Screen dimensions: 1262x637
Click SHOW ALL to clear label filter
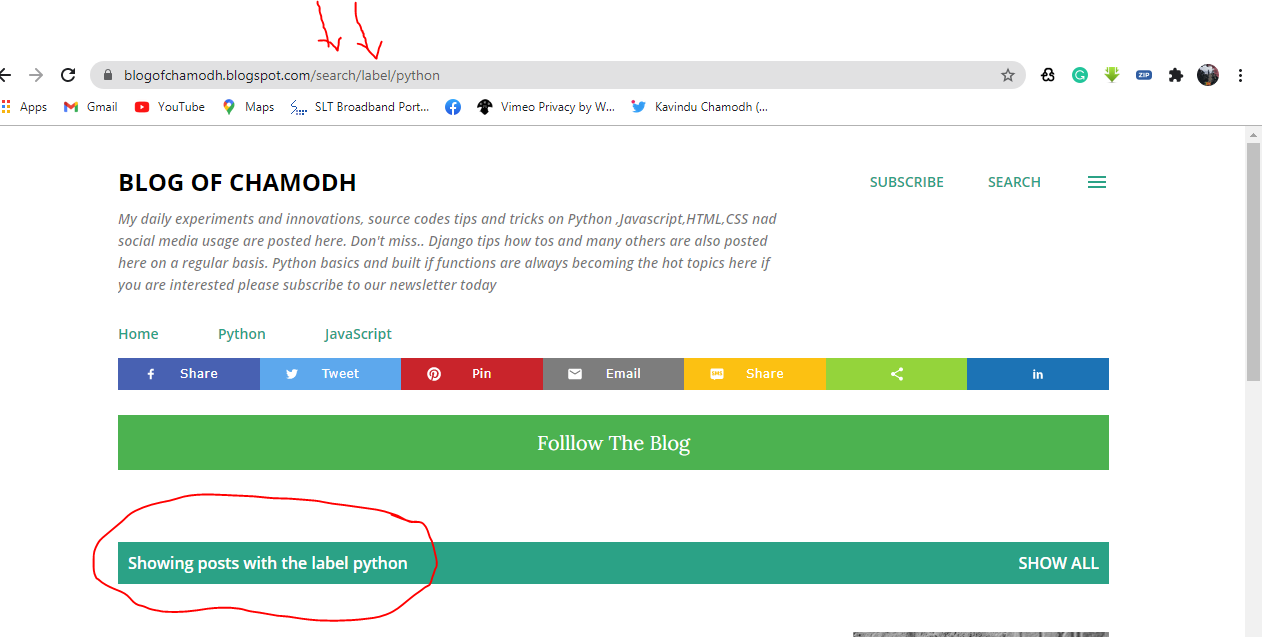(x=1058, y=563)
